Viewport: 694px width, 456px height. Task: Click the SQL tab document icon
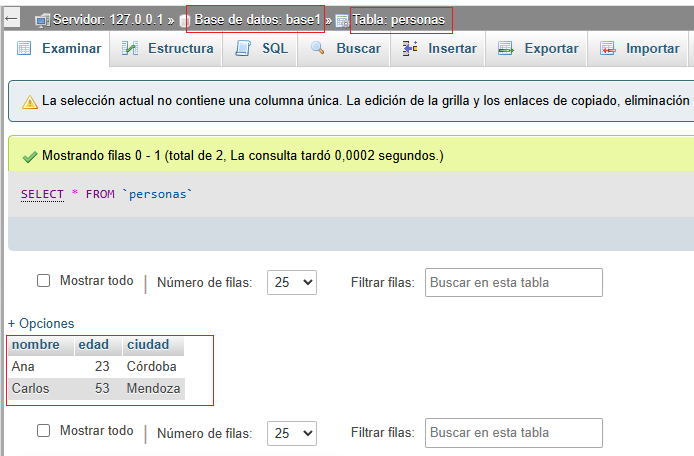(243, 48)
